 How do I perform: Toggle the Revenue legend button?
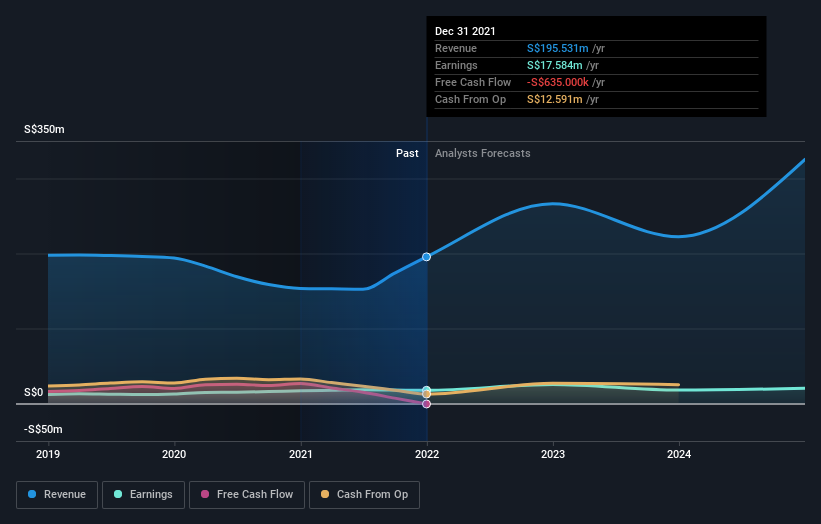(x=57, y=495)
